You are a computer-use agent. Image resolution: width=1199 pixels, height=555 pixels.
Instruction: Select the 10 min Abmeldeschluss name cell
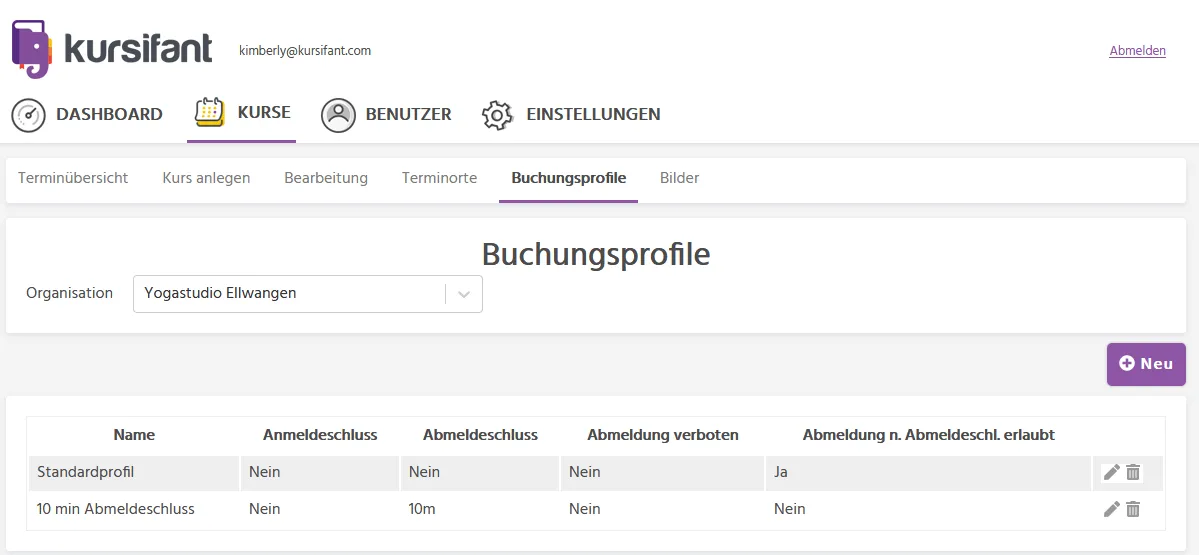(134, 508)
